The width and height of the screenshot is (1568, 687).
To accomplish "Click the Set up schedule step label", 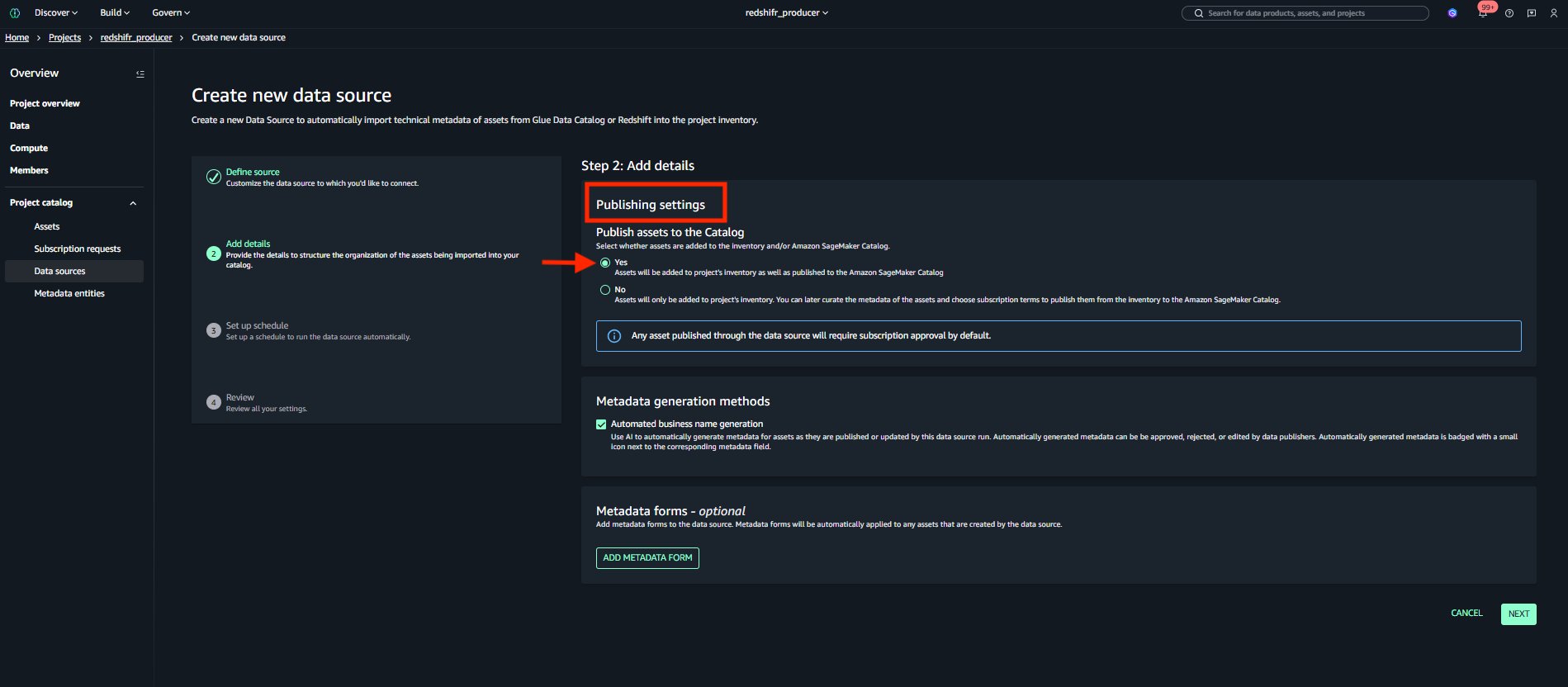I will (x=257, y=326).
